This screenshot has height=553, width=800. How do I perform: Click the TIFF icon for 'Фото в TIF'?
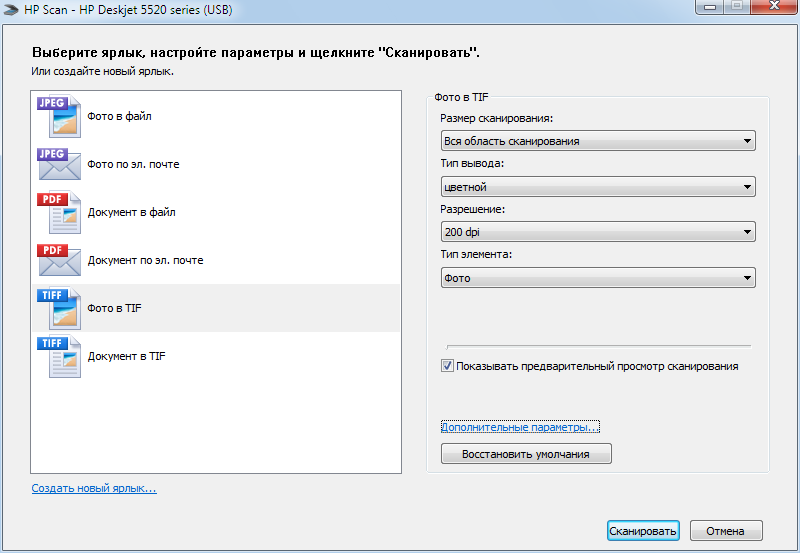[x=59, y=308]
